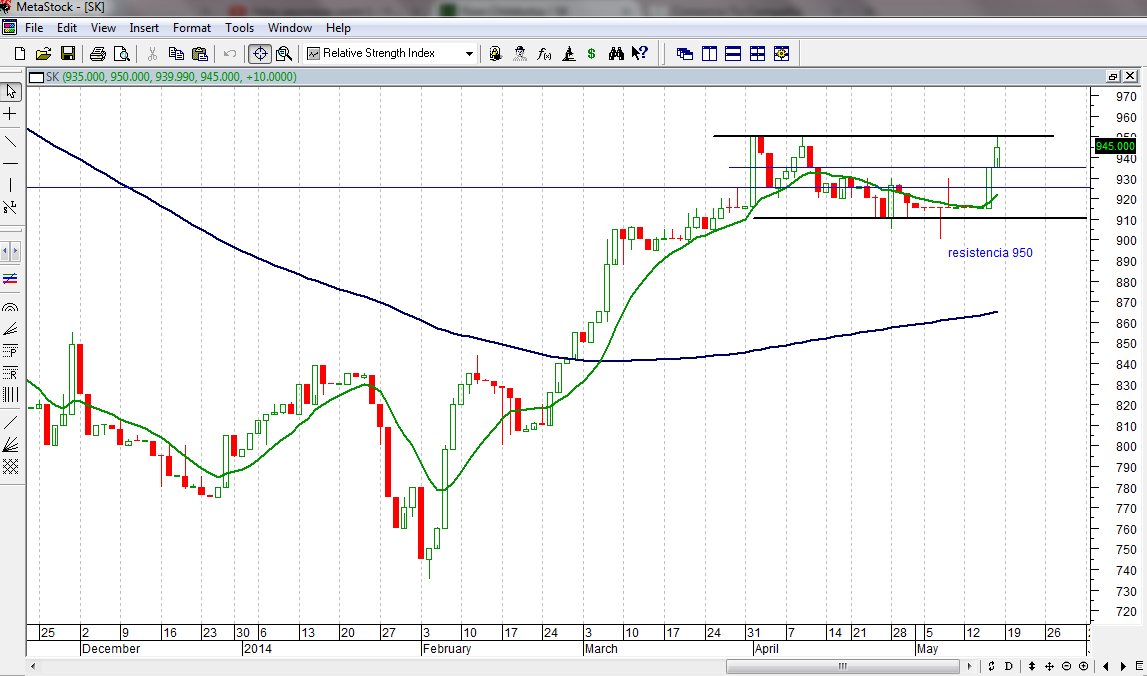Image resolution: width=1147 pixels, height=676 pixels.
Task: Click the refresh/rescale arrows icon
Action: (x=992, y=666)
